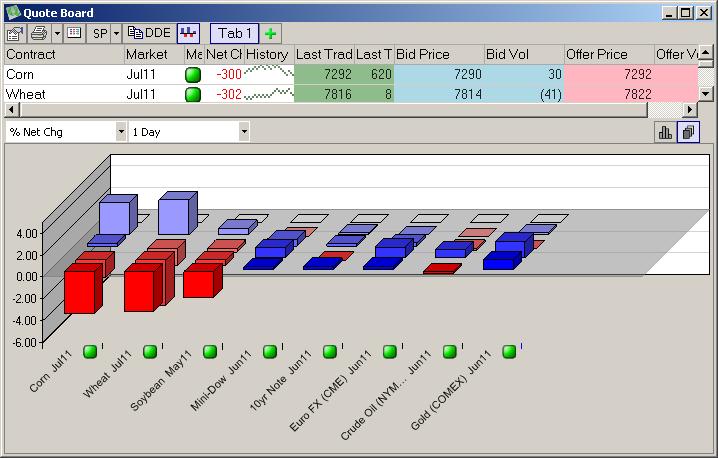Click the printer icon
Viewport: 718px width, 458px height.
tap(37, 33)
